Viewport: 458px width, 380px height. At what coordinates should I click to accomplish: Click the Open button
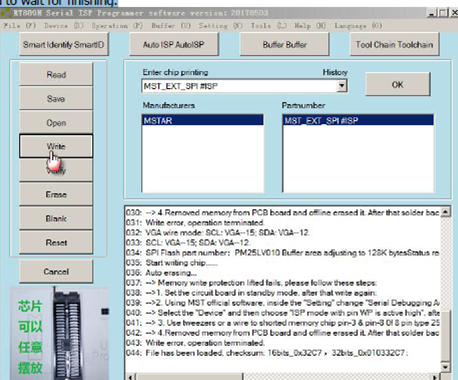coord(56,123)
